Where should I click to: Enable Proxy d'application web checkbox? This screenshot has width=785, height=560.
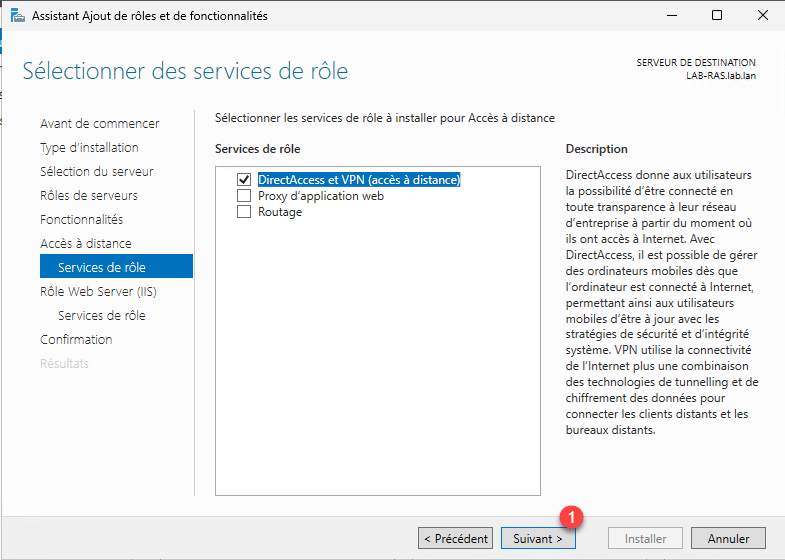click(243, 196)
